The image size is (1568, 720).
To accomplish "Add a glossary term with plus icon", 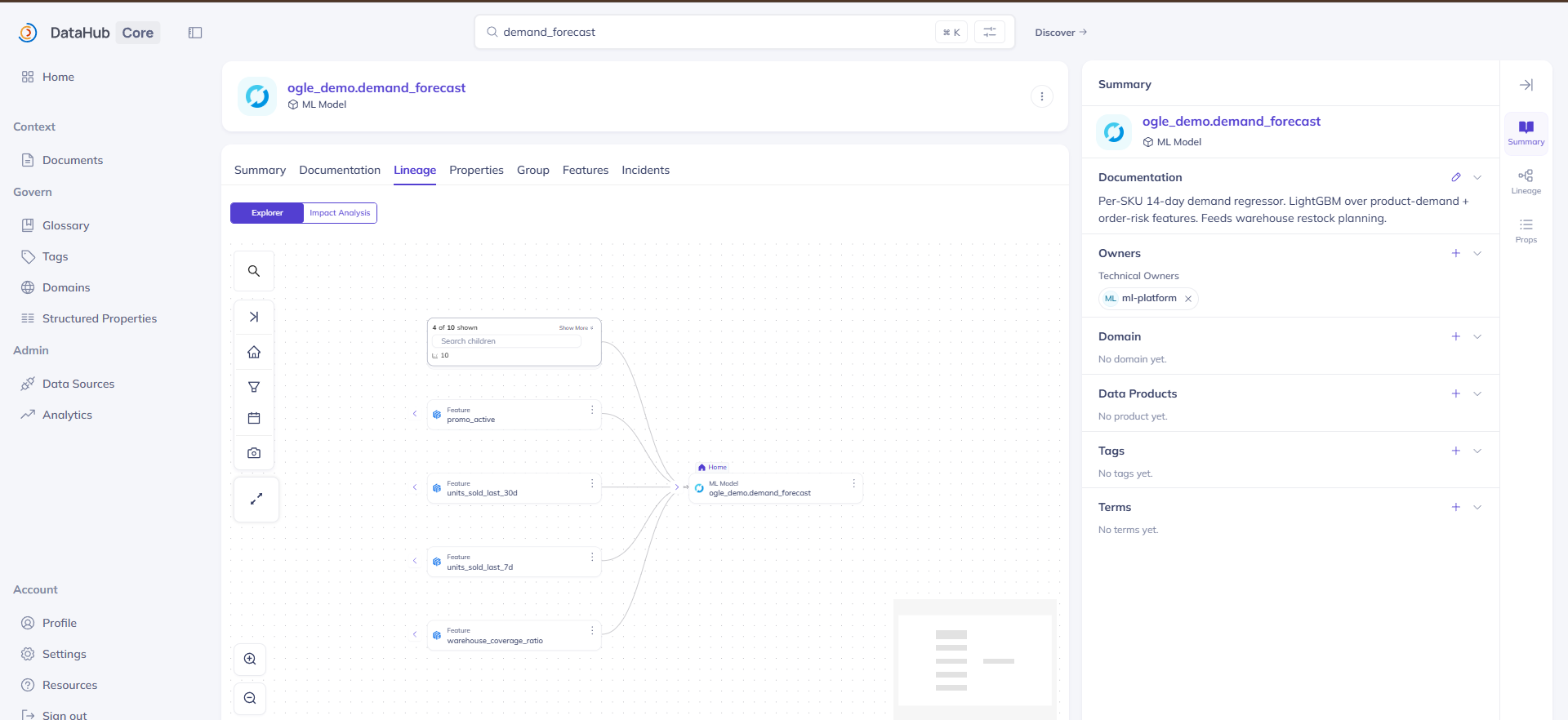I will point(1455,507).
